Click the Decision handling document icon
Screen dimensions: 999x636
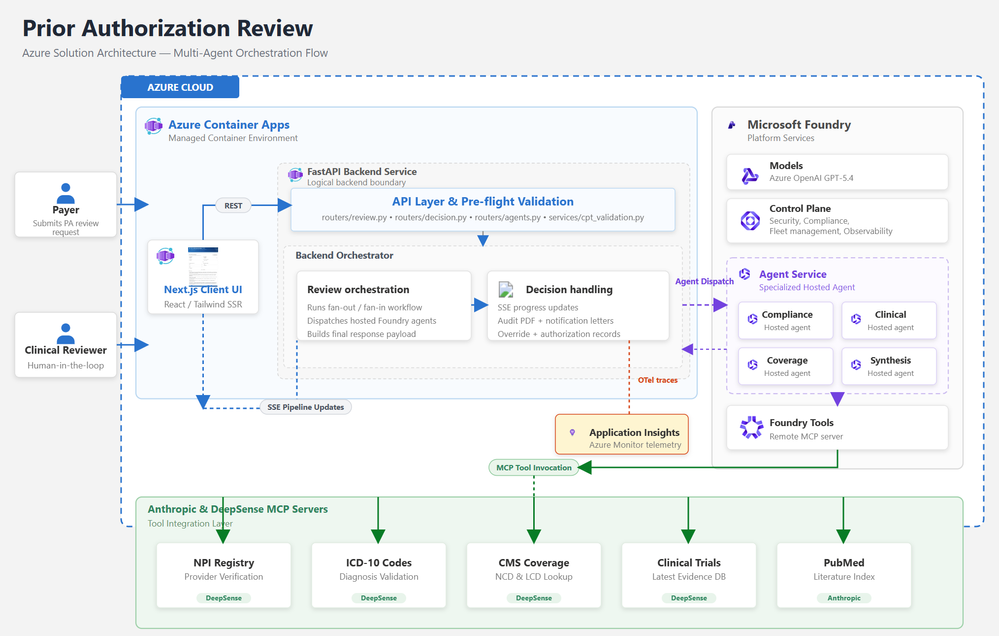pyautogui.click(x=506, y=289)
